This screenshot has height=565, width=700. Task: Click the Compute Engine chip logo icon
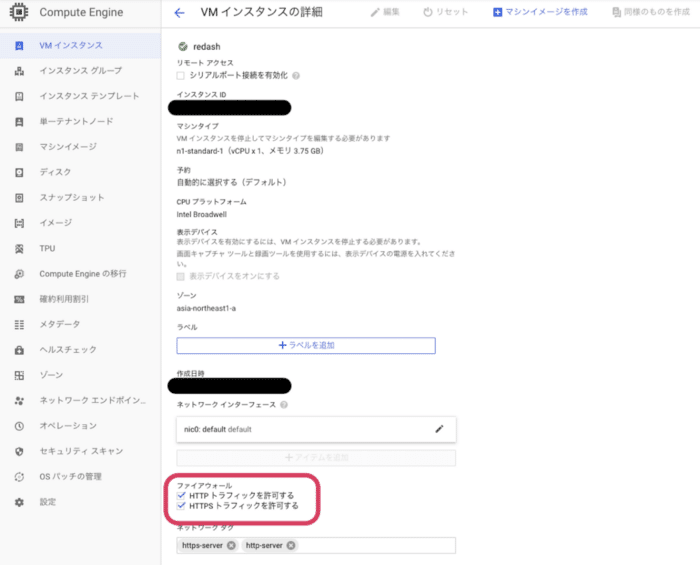pyautogui.click(x=19, y=12)
